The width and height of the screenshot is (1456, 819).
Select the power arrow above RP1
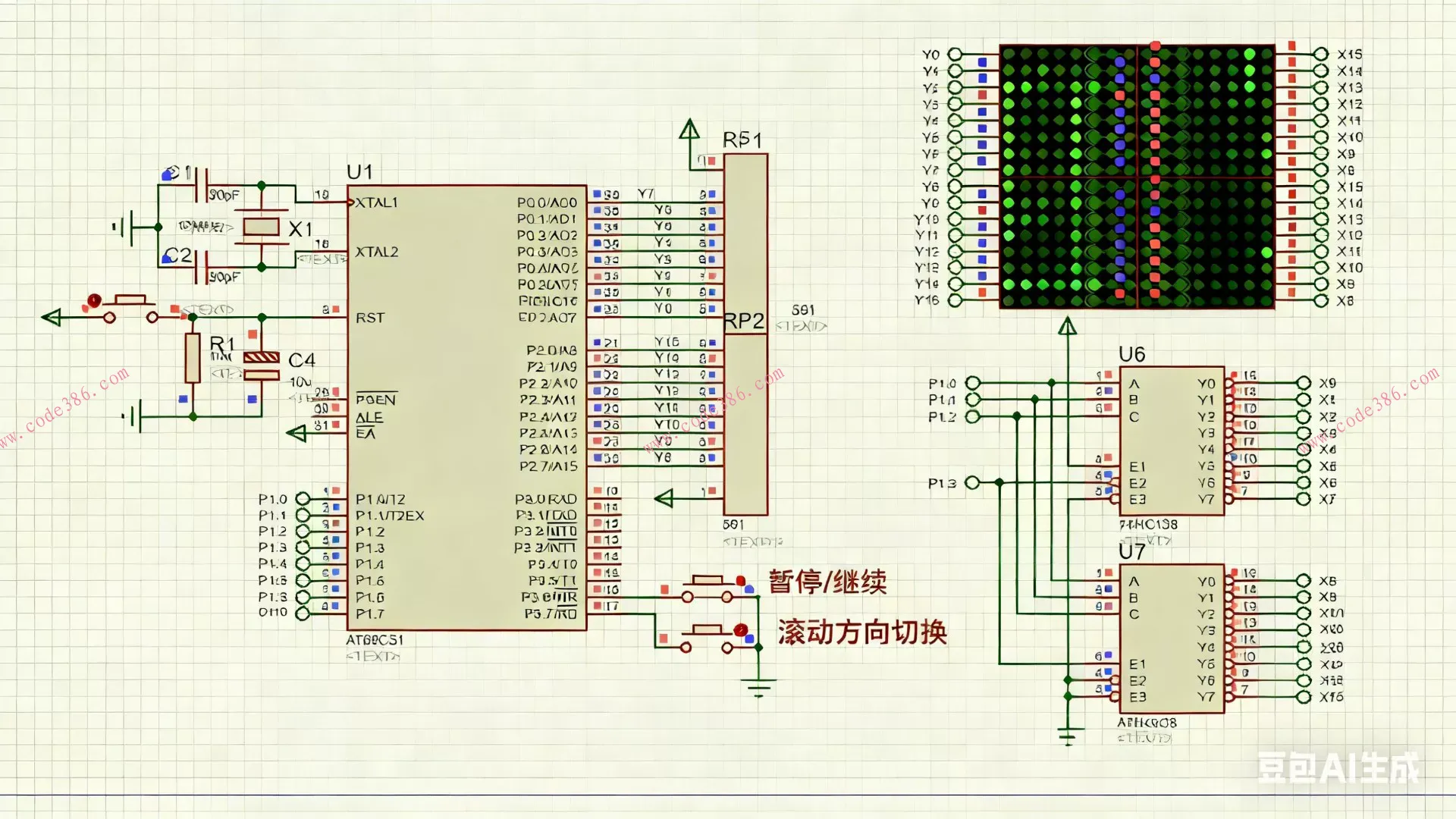coord(689,130)
